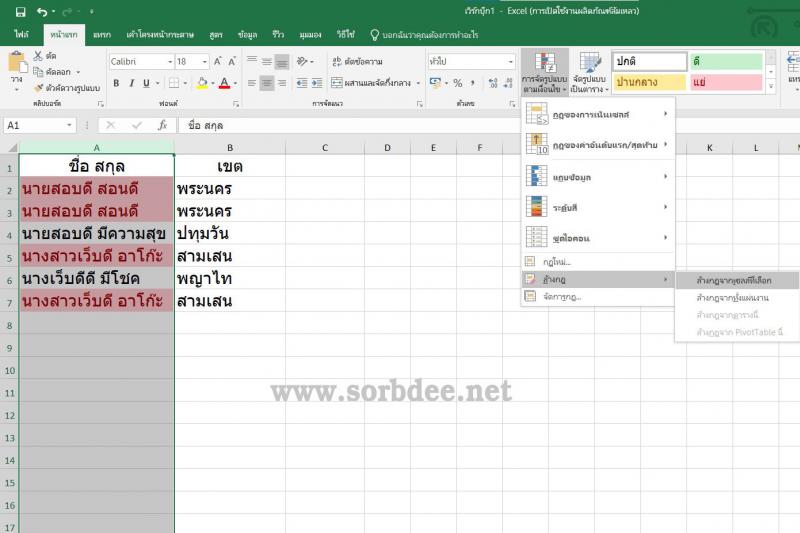Click the Fill color bucket icon
Screen dimensions: 800x533
(x=202, y=83)
